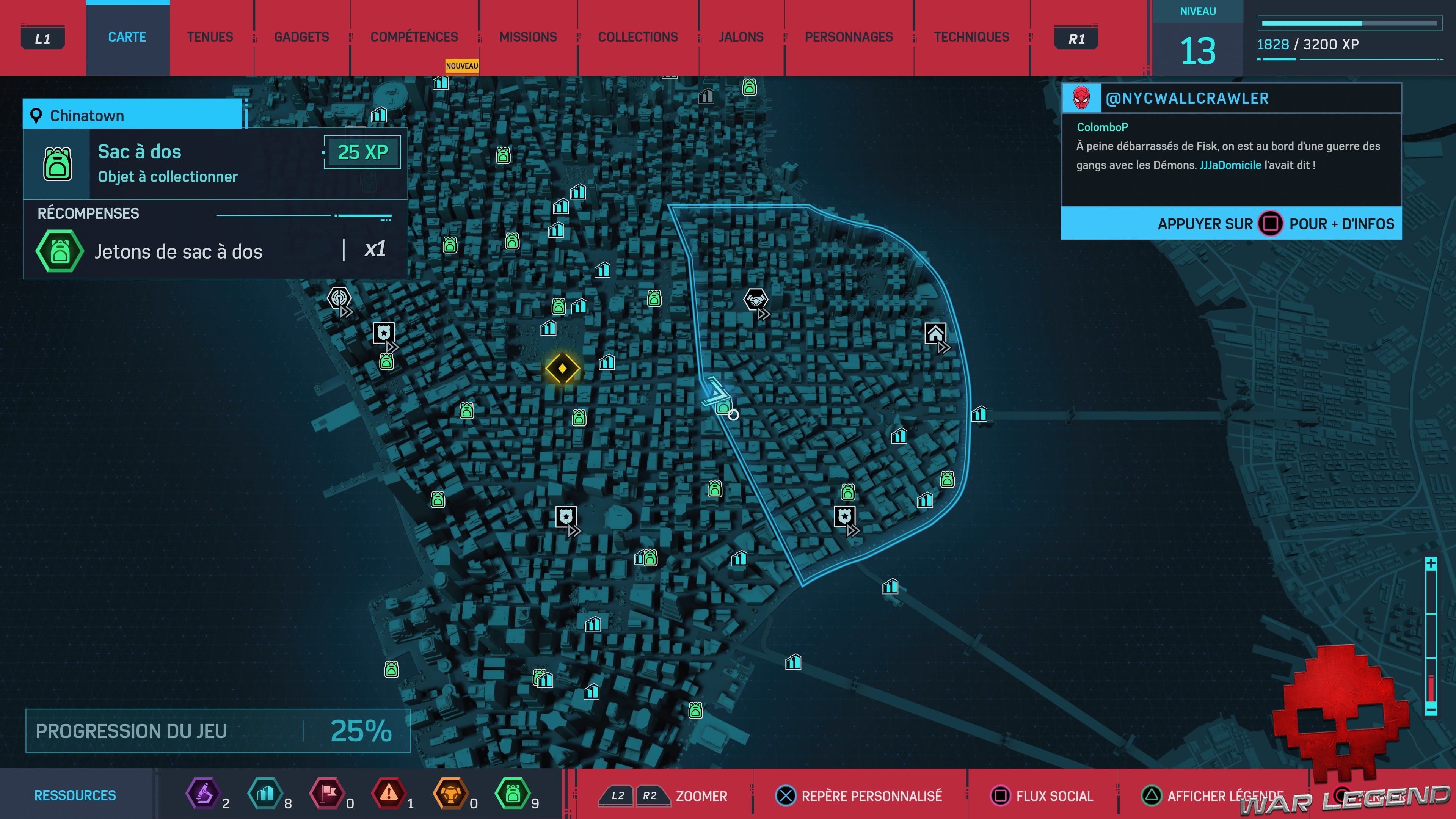Click the JJJaDomicile link in the feed
This screenshot has width=1456, height=819.
pyautogui.click(x=1230, y=165)
